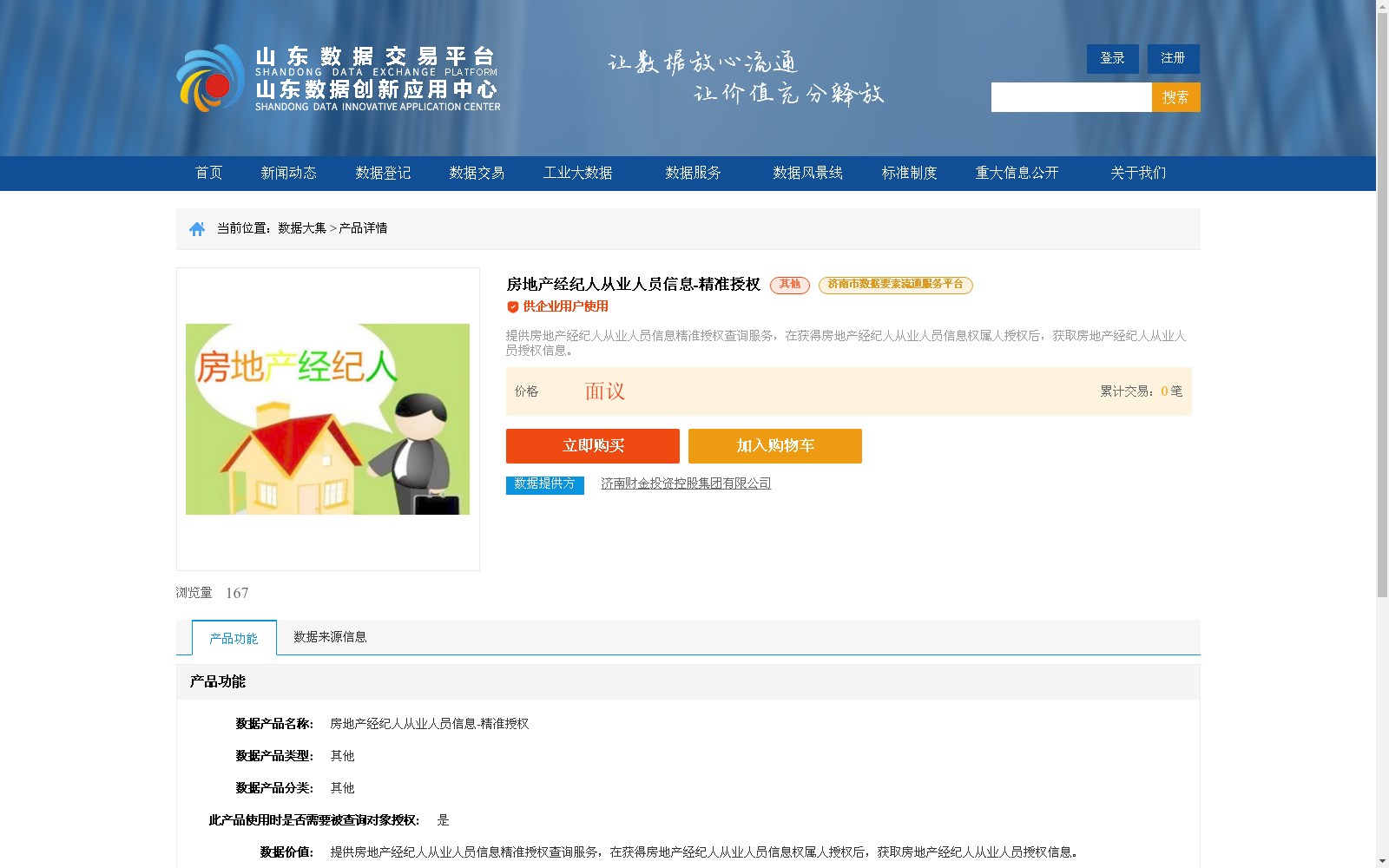This screenshot has height=868, width=1389.
Task: Click 供企业用户使用 text
Action: (565, 306)
